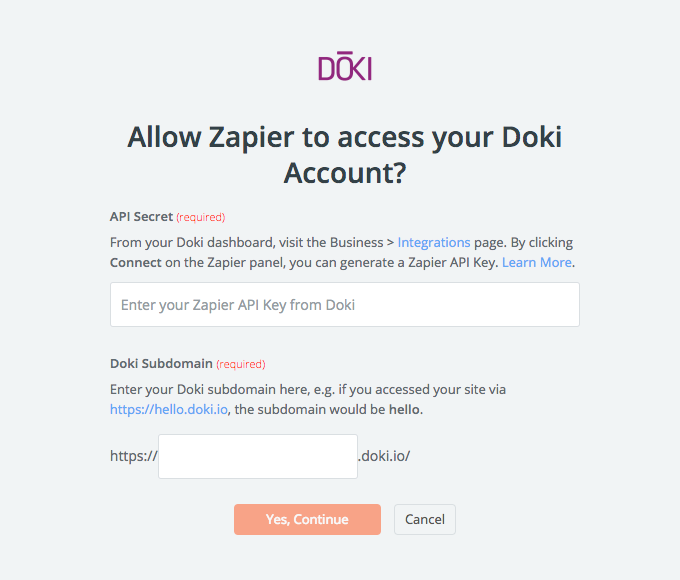Viewport: 680px width, 580px height.
Task: Open the https://hello.doki.io example link
Action: tap(169, 409)
